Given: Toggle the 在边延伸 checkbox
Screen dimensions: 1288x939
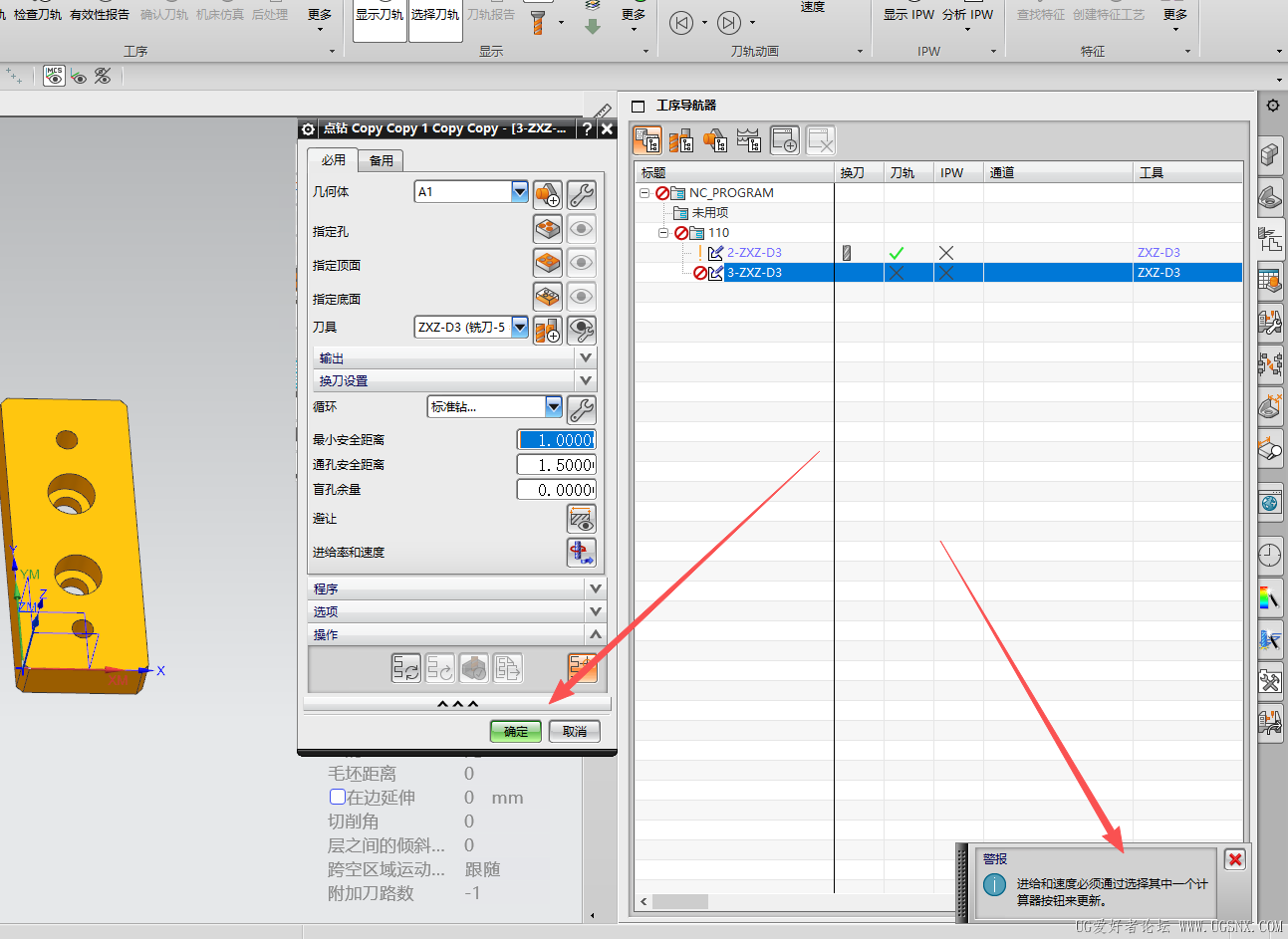Looking at the screenshot, I should (338, 797).
